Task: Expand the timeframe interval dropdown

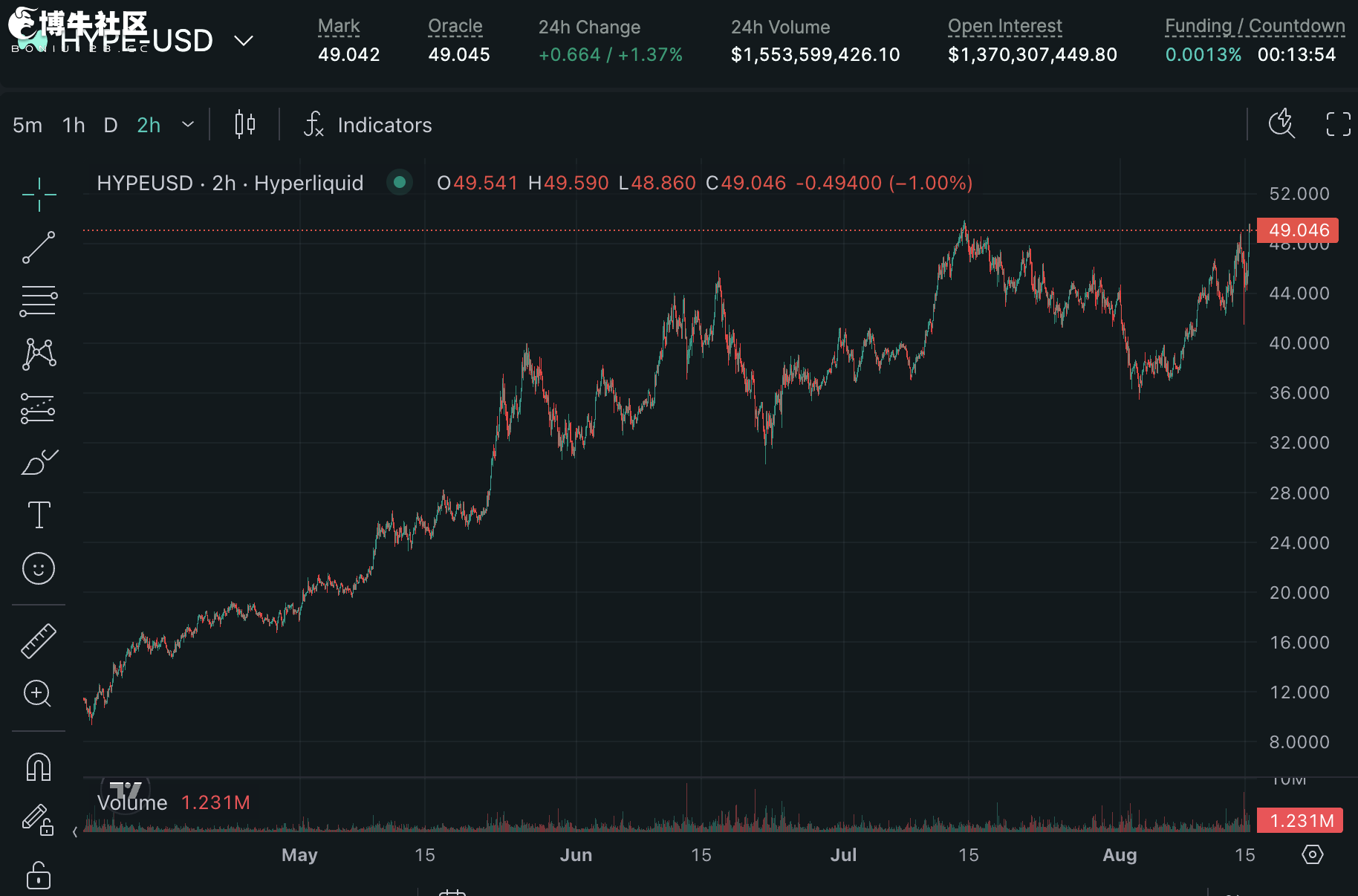Action: 188,125
